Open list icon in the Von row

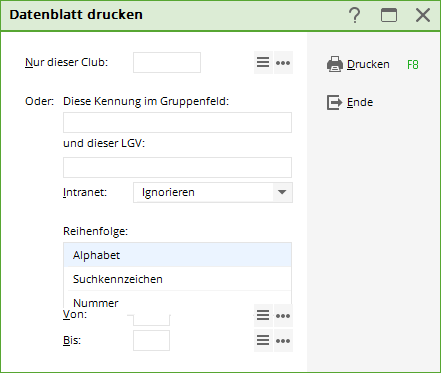tap(263, 315)
